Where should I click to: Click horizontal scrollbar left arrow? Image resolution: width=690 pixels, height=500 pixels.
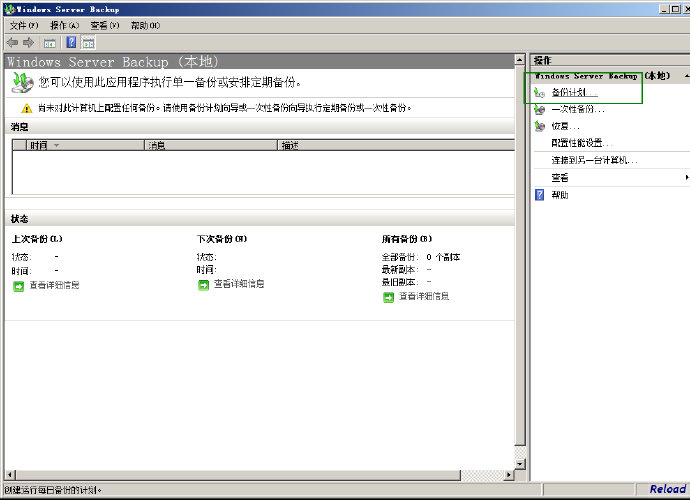coord(10,475)
